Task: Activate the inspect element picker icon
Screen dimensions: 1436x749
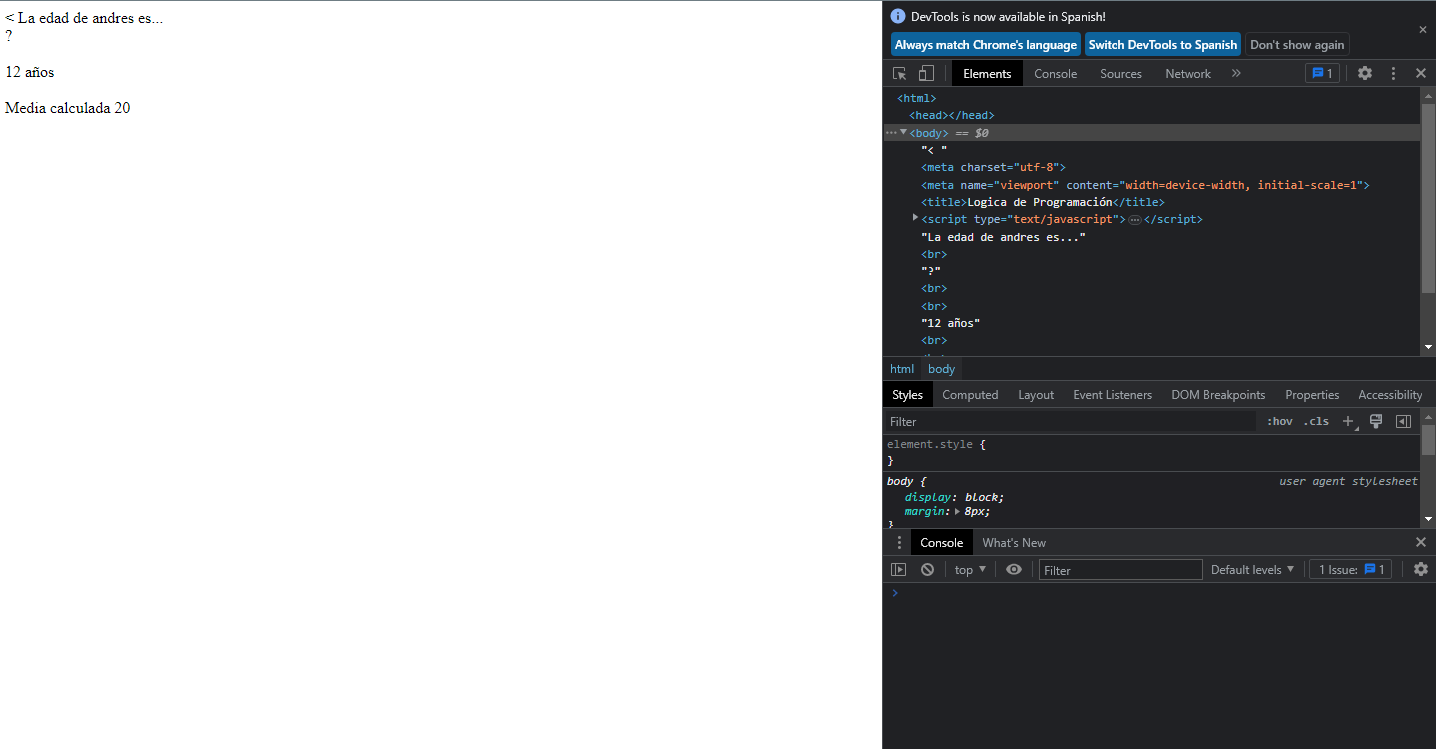Action: pyautogui.click(x=899, y=73)
